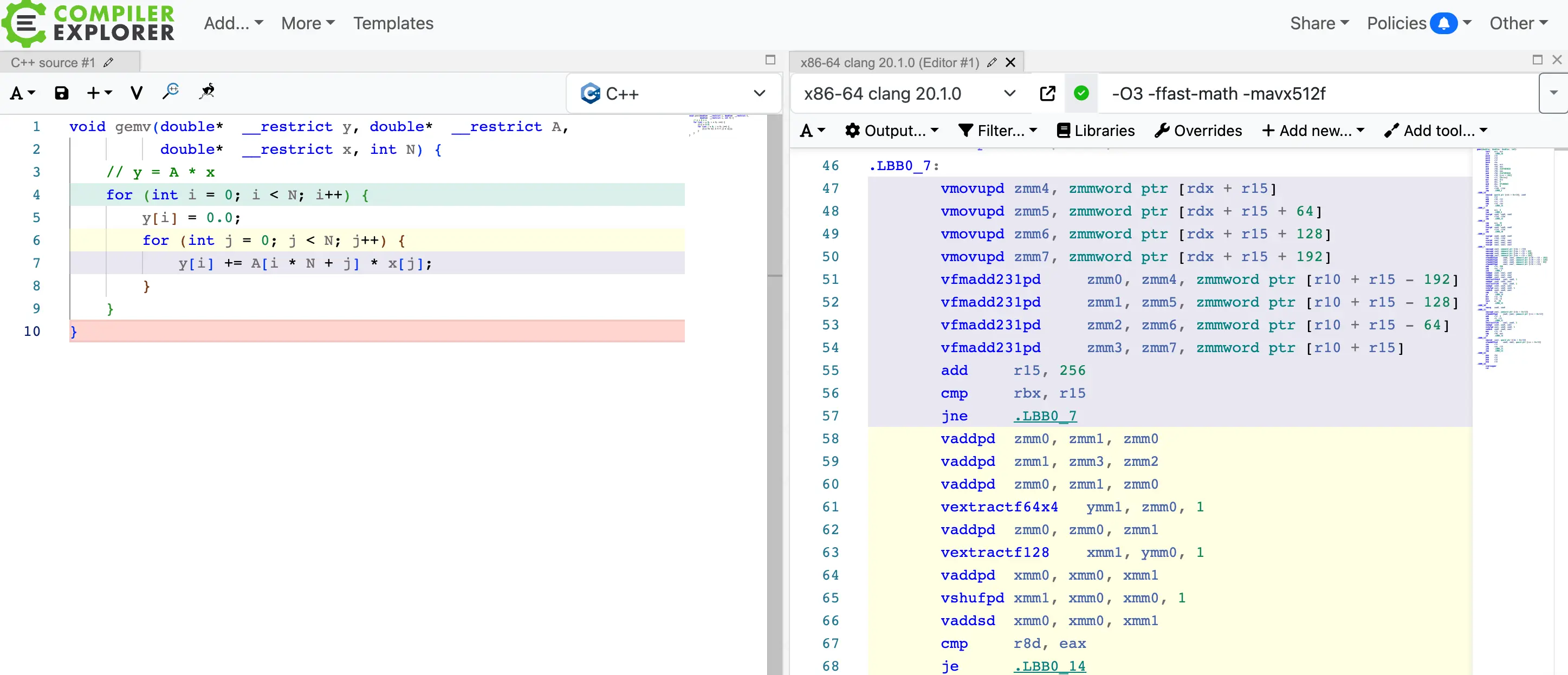
Task: Open the Output options menu
Action: click(x=892, y=131)
